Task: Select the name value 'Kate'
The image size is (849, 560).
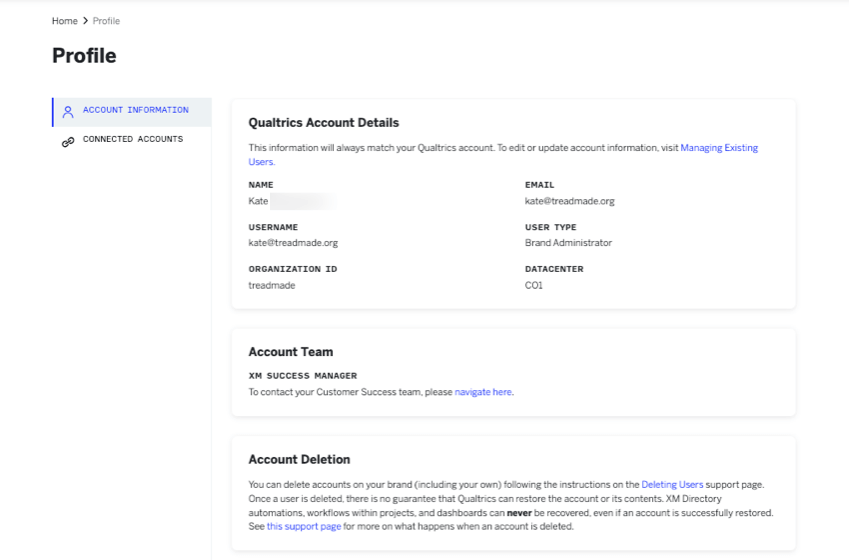Action: (258, 201)
